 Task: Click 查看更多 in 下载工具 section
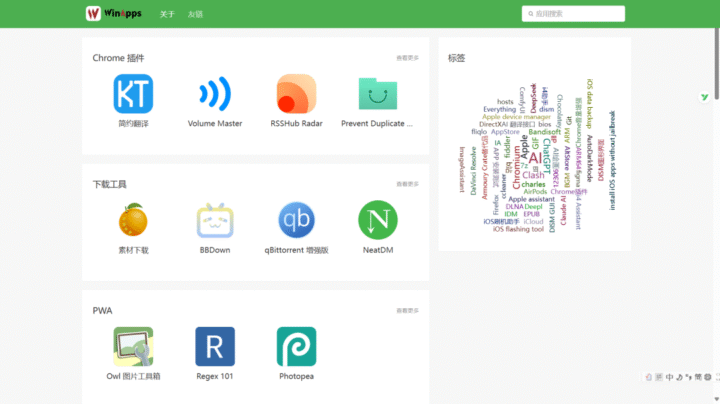[407, 184]
